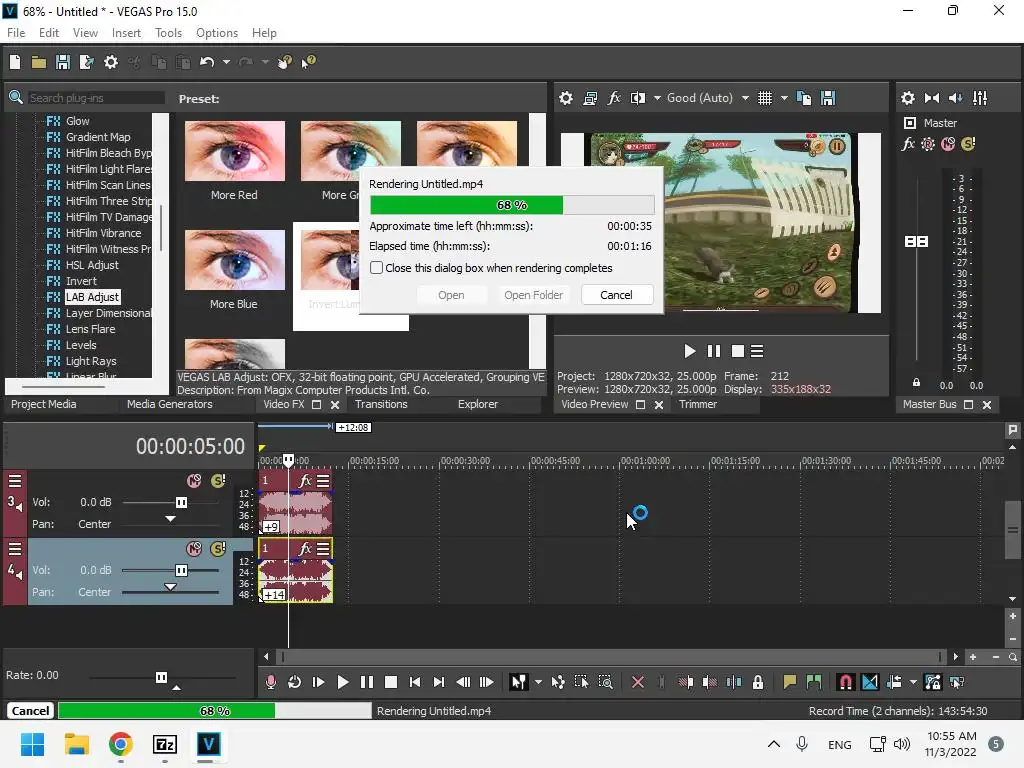
Task: Pause the Video Preview playback
Action: 714,351
